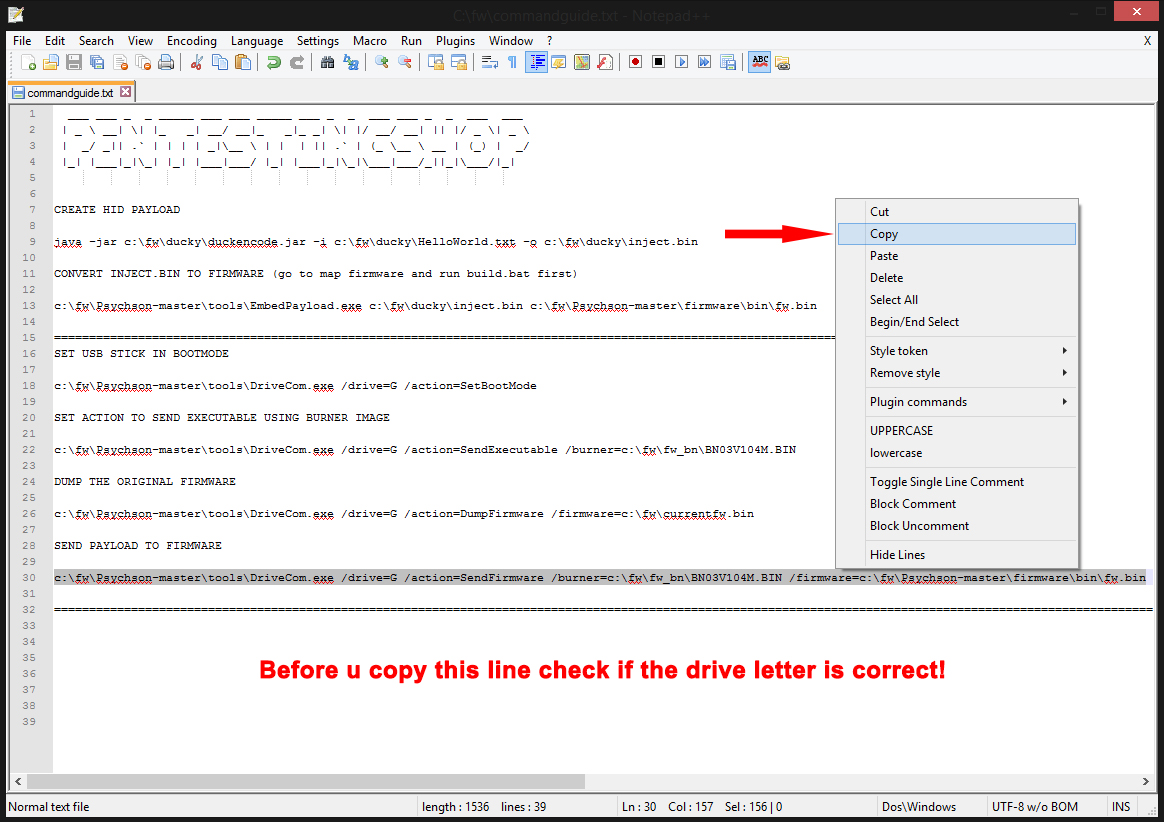Close commandguide.txt tab with red X
The image size is (1164, 822).
125,92
